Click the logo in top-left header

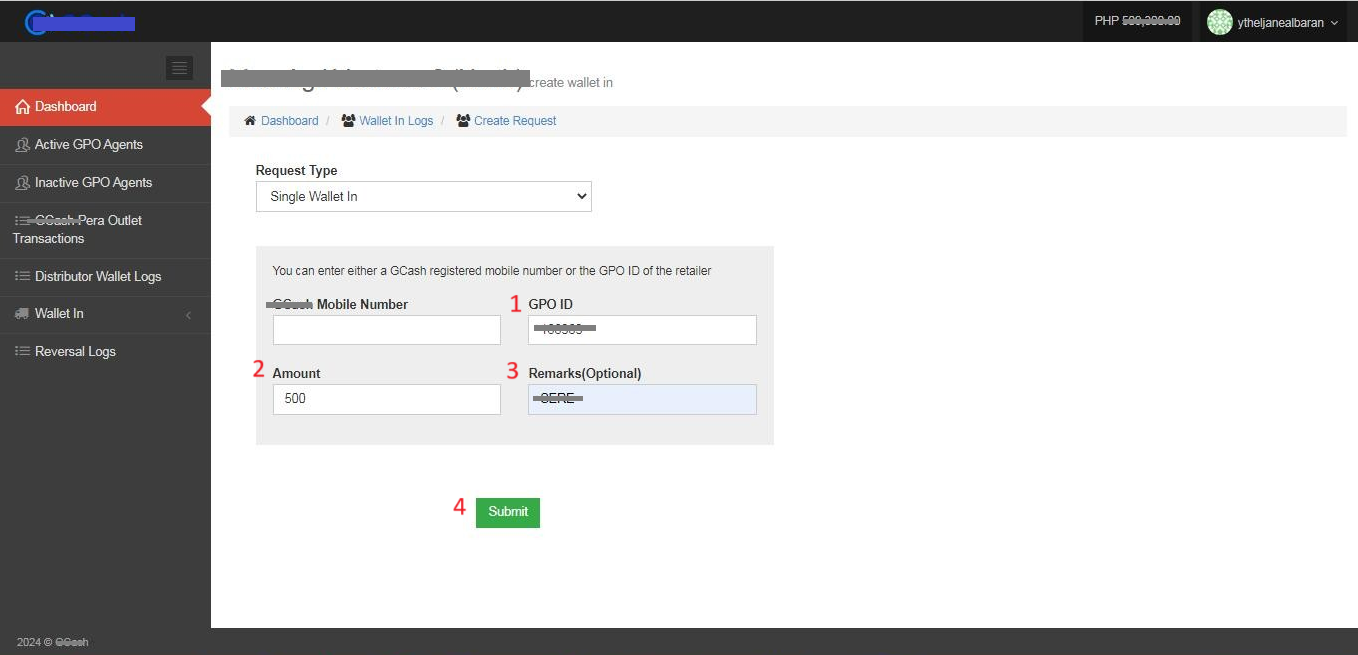tap(80, 22)
